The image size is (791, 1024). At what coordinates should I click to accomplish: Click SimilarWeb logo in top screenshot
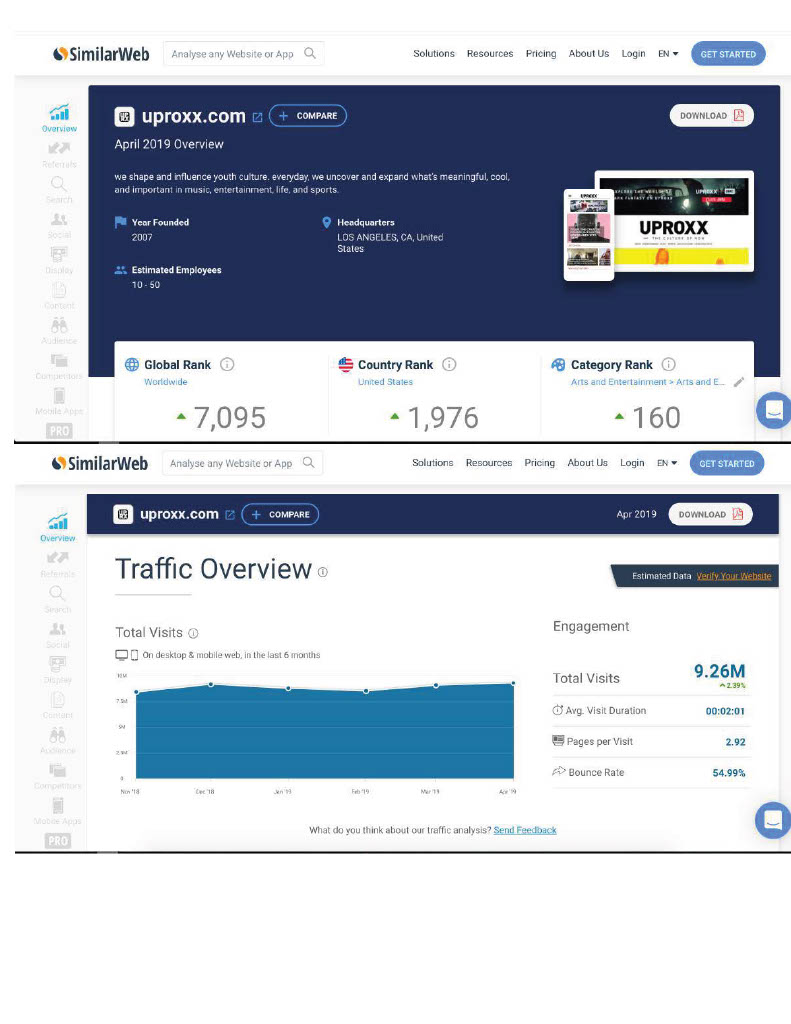(x=101, y=54)
